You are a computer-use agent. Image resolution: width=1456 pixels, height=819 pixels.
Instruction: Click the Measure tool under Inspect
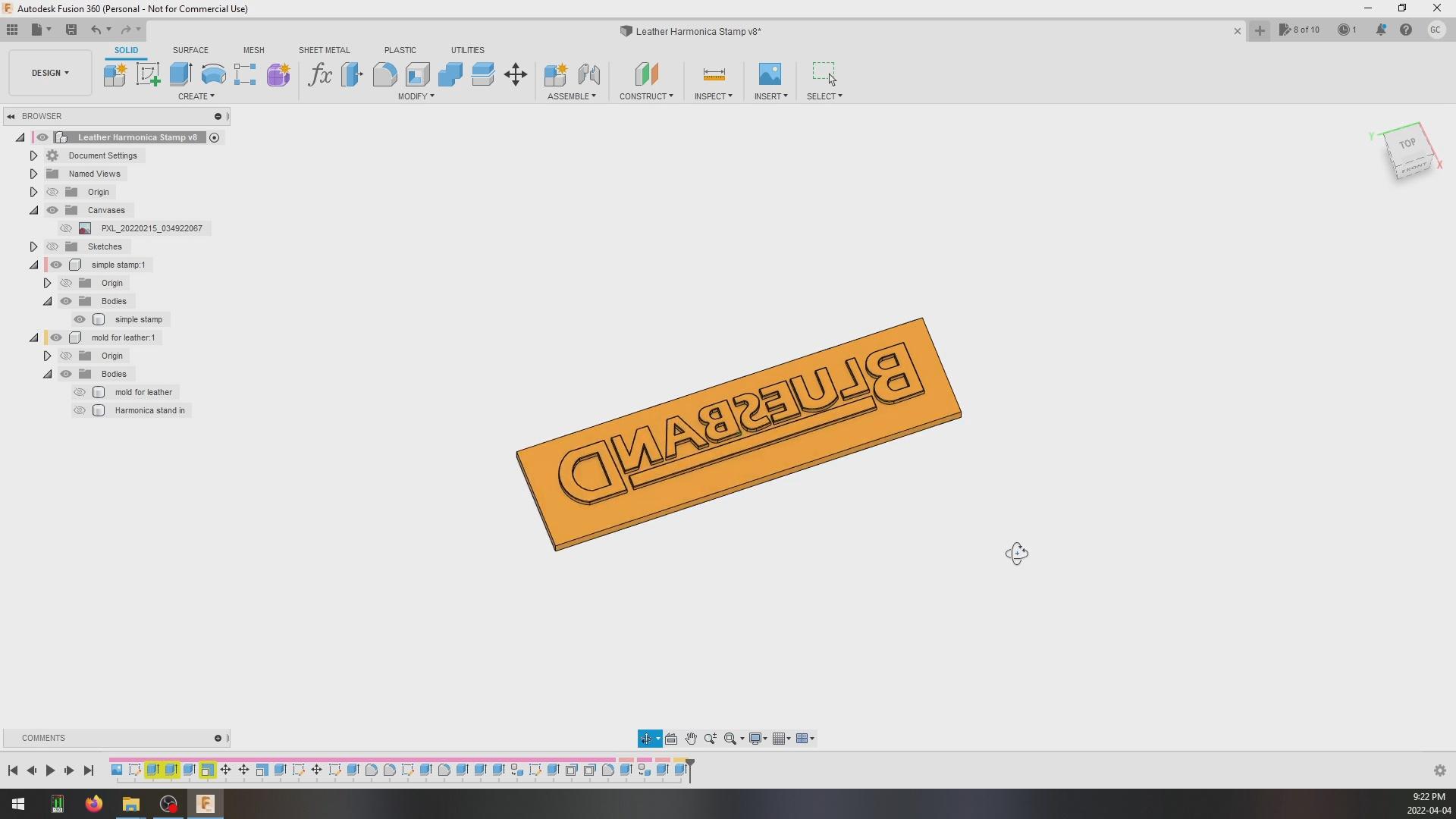pyautogui.click(x=714, y=74)
